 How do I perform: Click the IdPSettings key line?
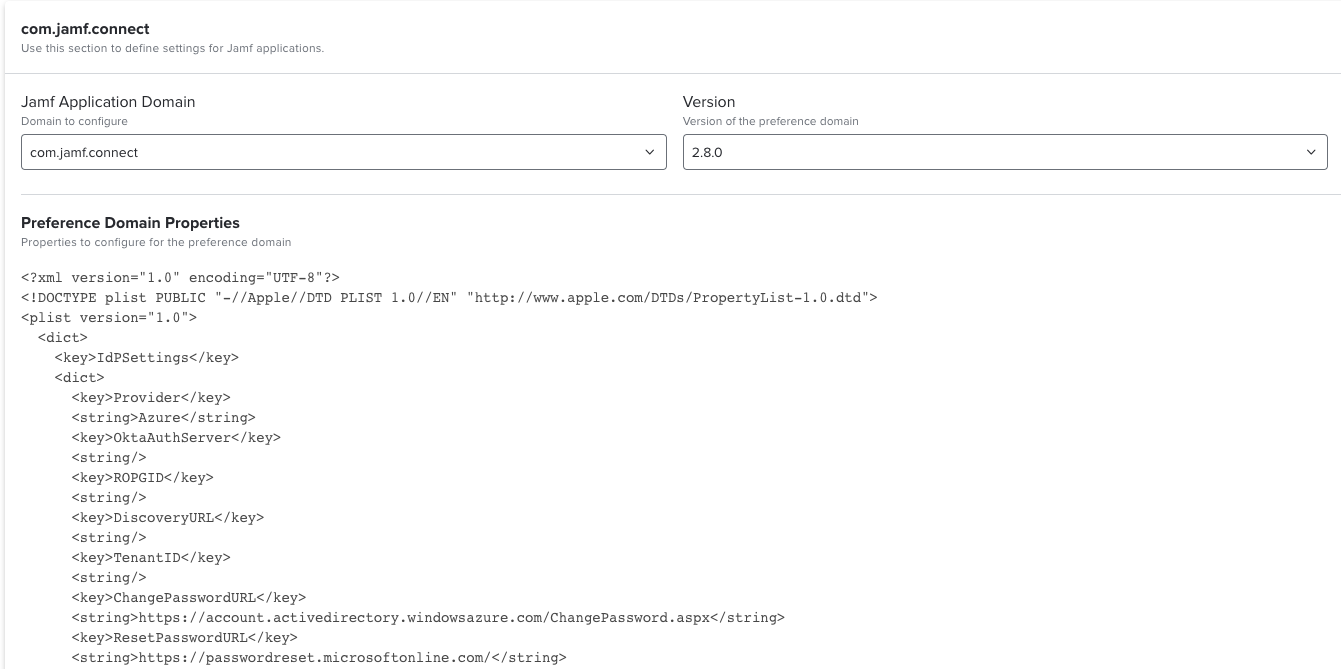(x=147, y=357)
